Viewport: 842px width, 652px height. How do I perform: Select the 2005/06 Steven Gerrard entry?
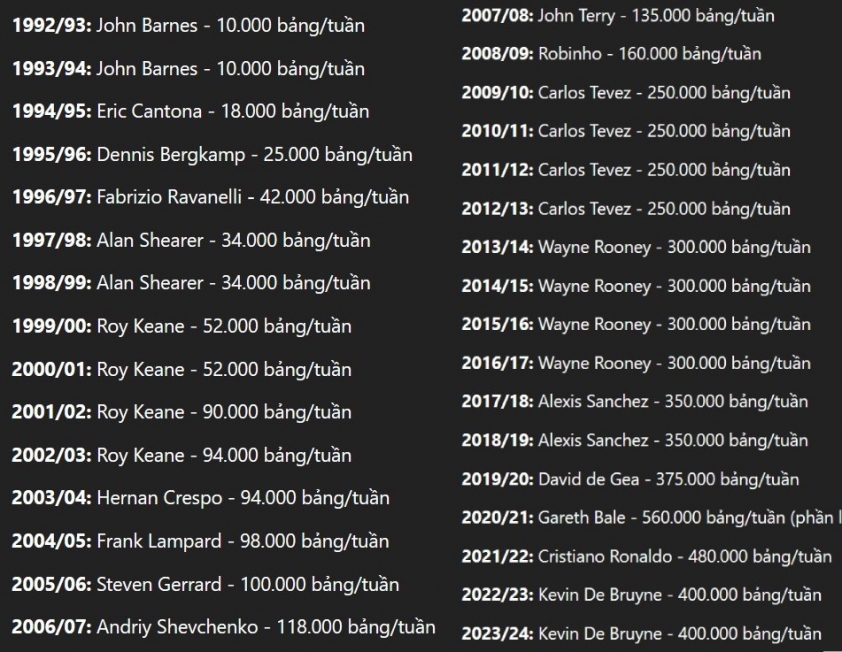[206, 584]
